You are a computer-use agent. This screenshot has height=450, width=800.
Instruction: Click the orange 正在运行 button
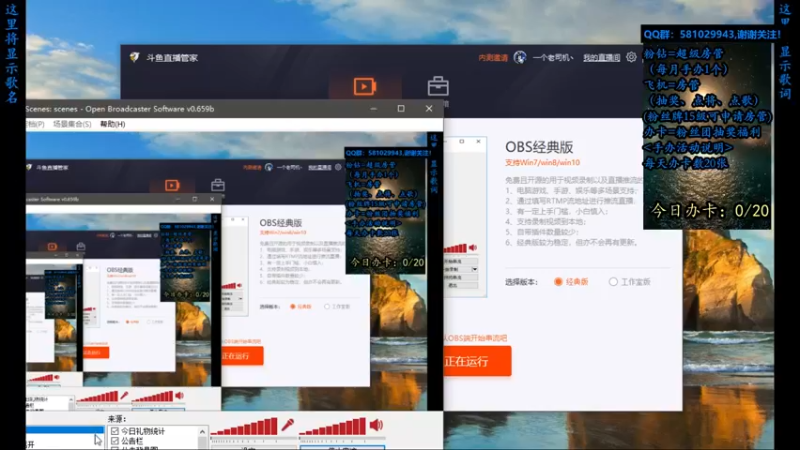coord(478,361)
